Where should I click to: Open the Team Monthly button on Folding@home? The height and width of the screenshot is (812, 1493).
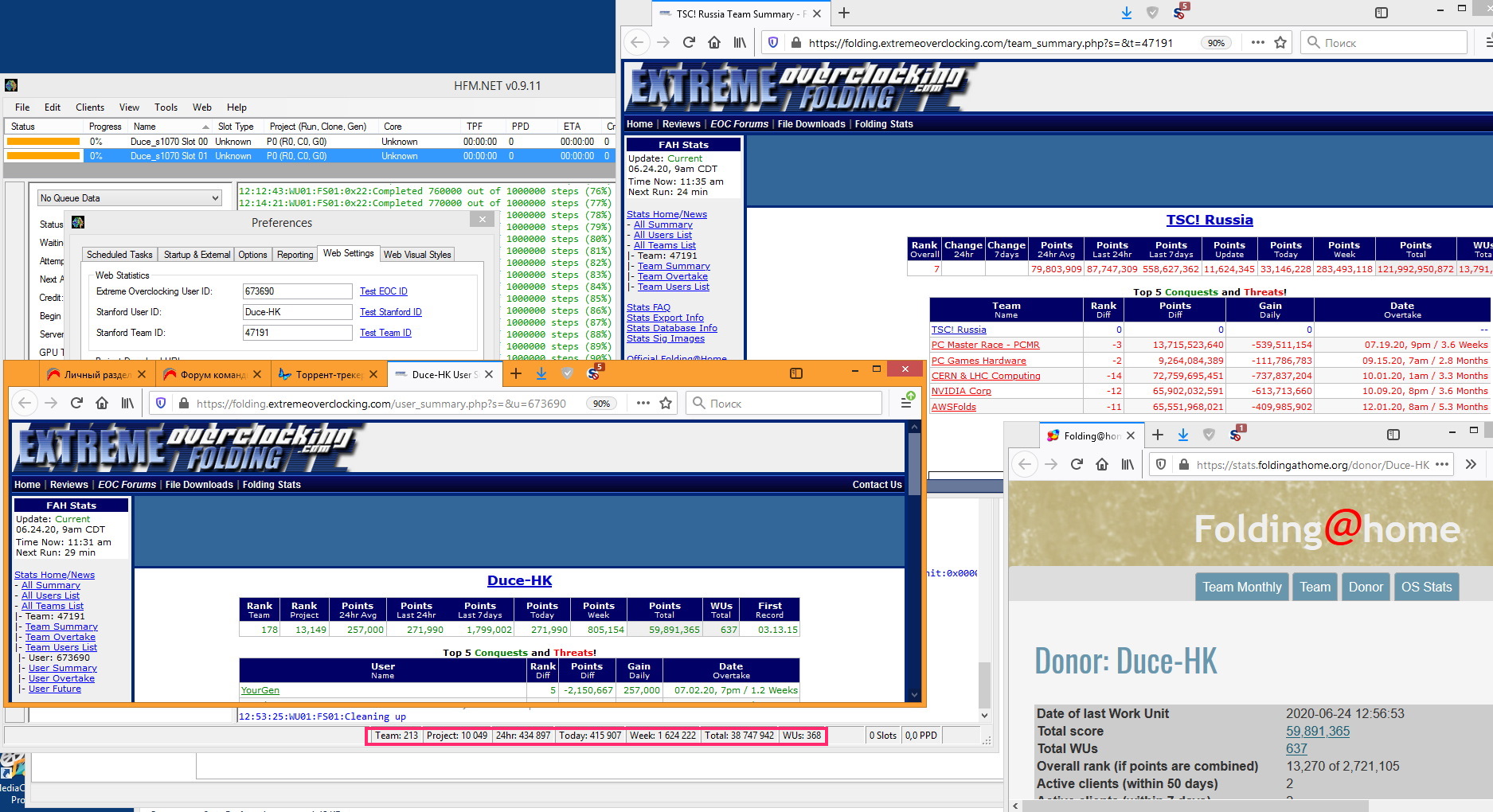(1242, 587)
